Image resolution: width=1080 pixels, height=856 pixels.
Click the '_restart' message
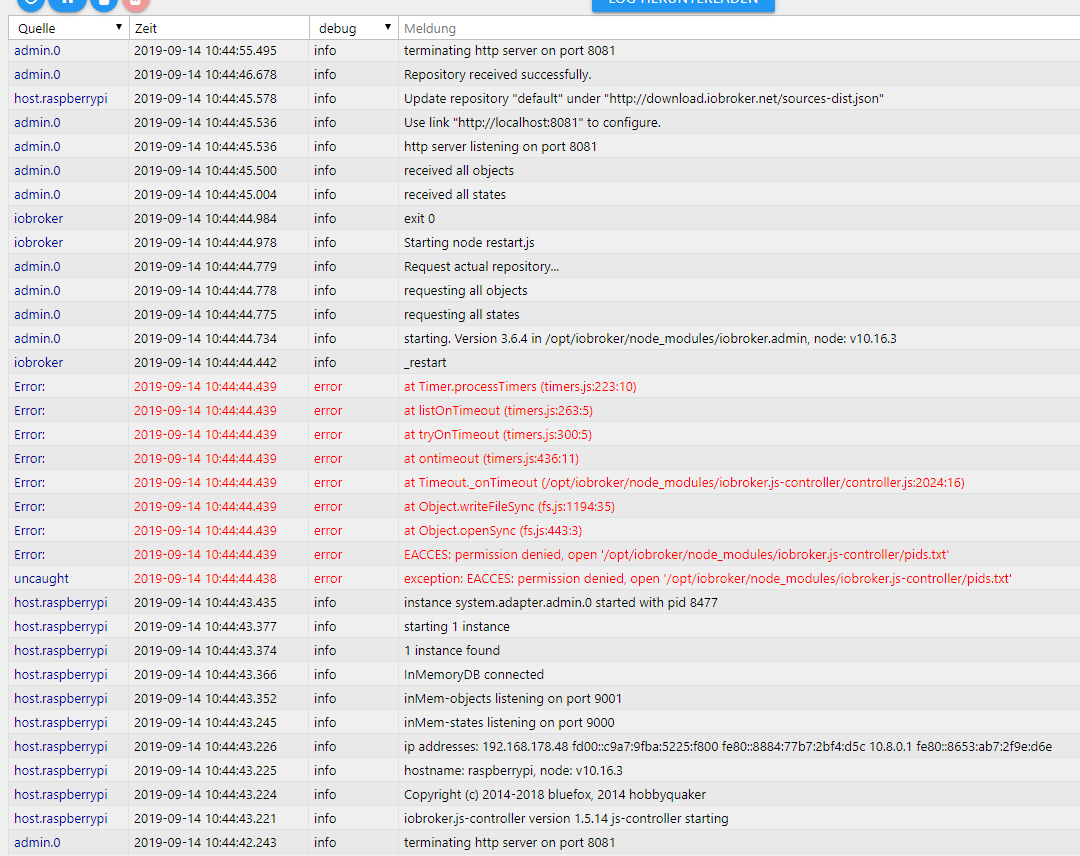[x=425, y=362]
